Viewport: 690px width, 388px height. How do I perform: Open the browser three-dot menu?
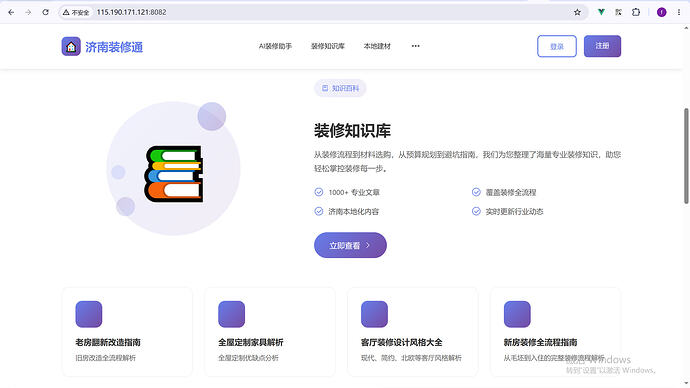pyautogui.click(x=679, y=12)
